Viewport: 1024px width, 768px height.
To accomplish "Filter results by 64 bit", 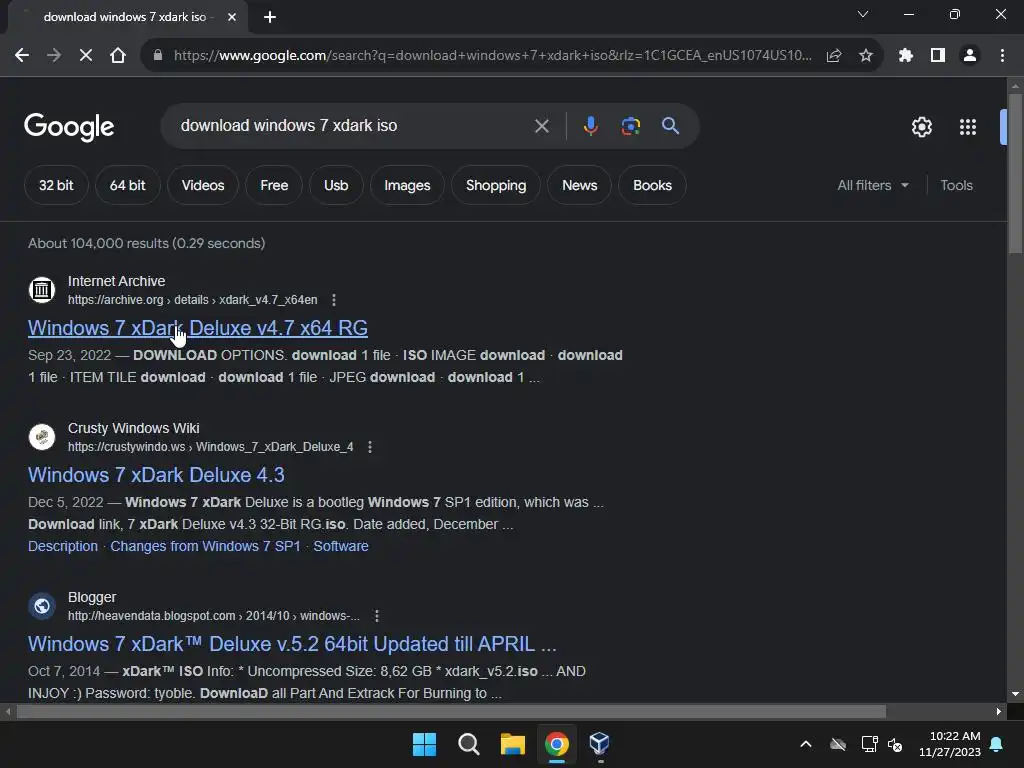I will point(127,185).
